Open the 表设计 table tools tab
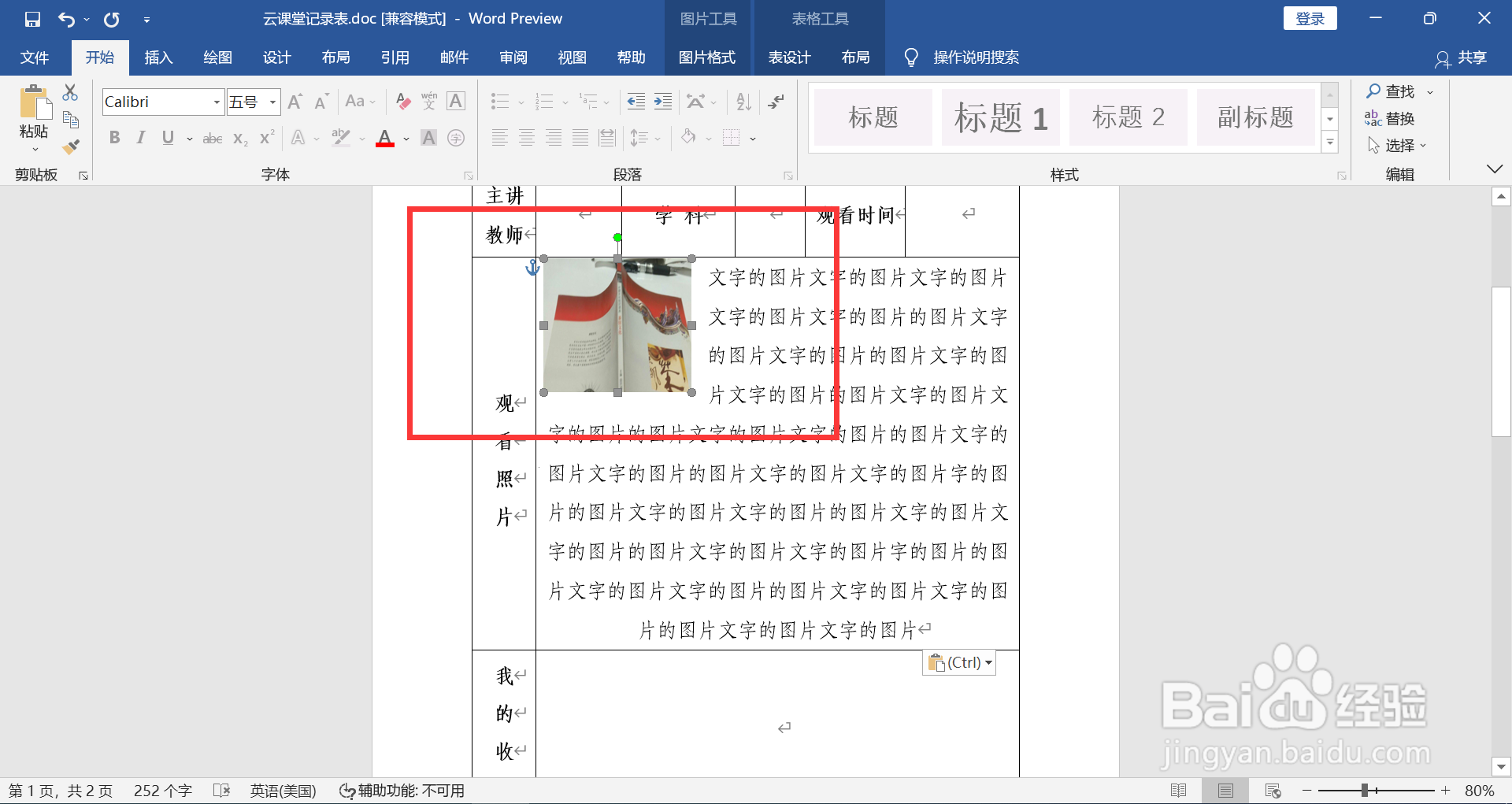Viewport: 1512px width, 804px height. coord(789,57)
